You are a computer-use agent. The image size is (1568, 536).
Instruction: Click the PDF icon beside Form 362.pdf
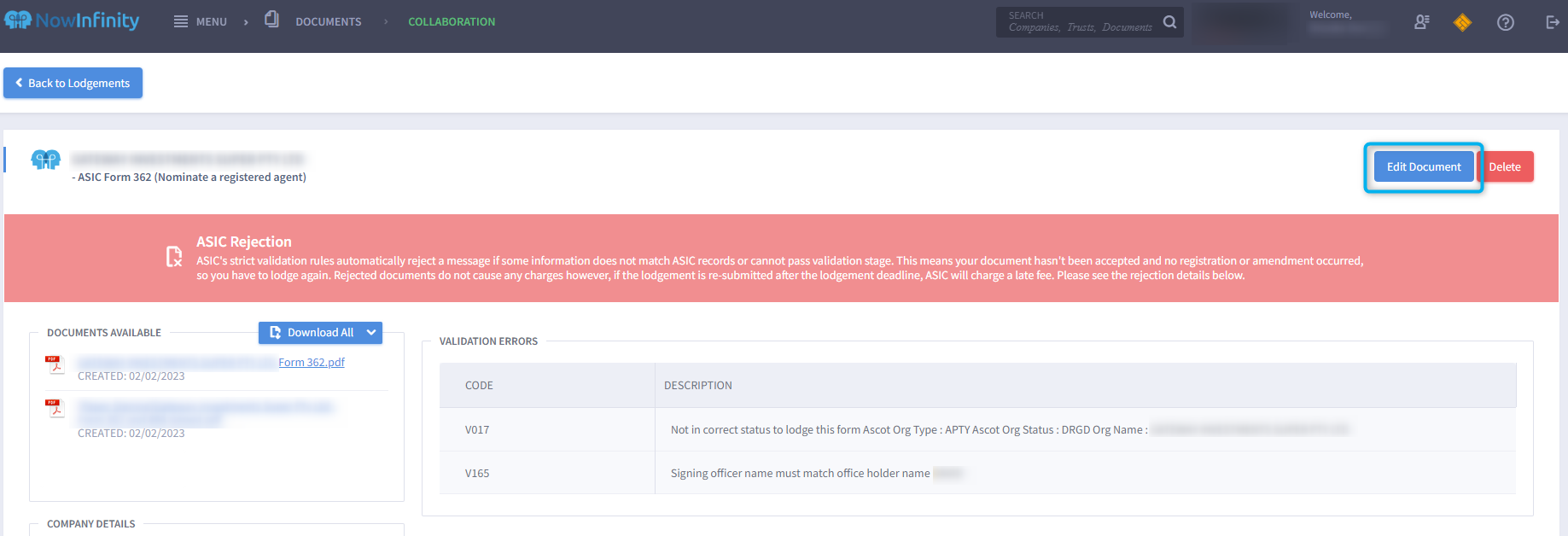(x=55, y=365)
